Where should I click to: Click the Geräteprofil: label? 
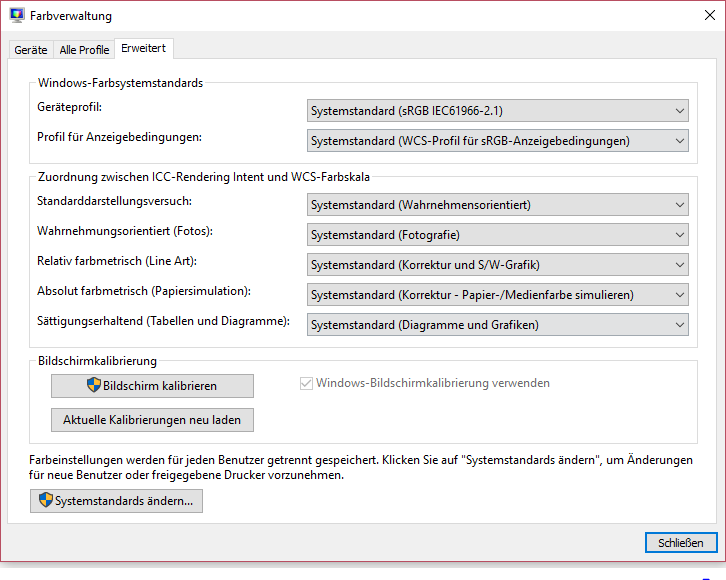69,107
